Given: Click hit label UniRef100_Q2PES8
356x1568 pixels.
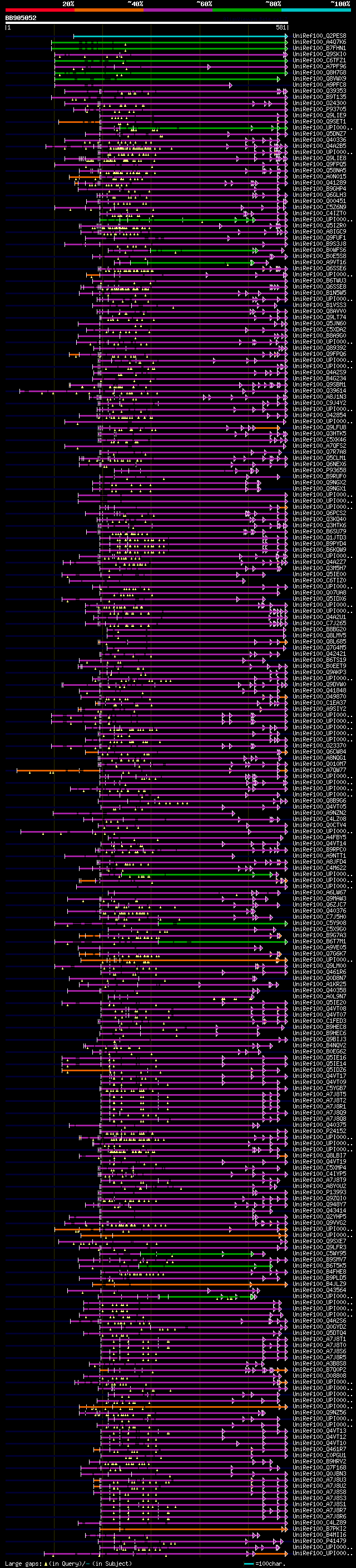Looking at the screenshot, I should (x=319, y=36).
